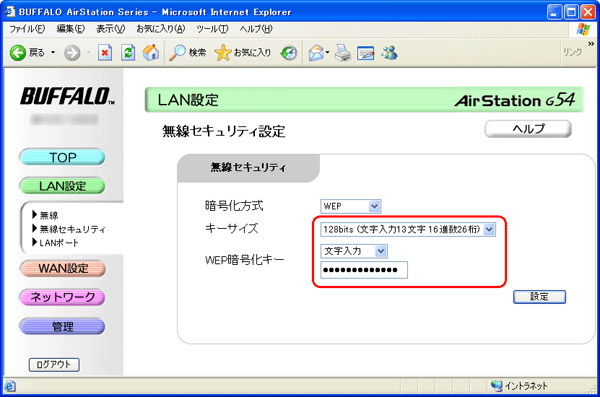Open the ツール(T) menu
Viewport: 600px width, 397px height.
click(212, 29)
